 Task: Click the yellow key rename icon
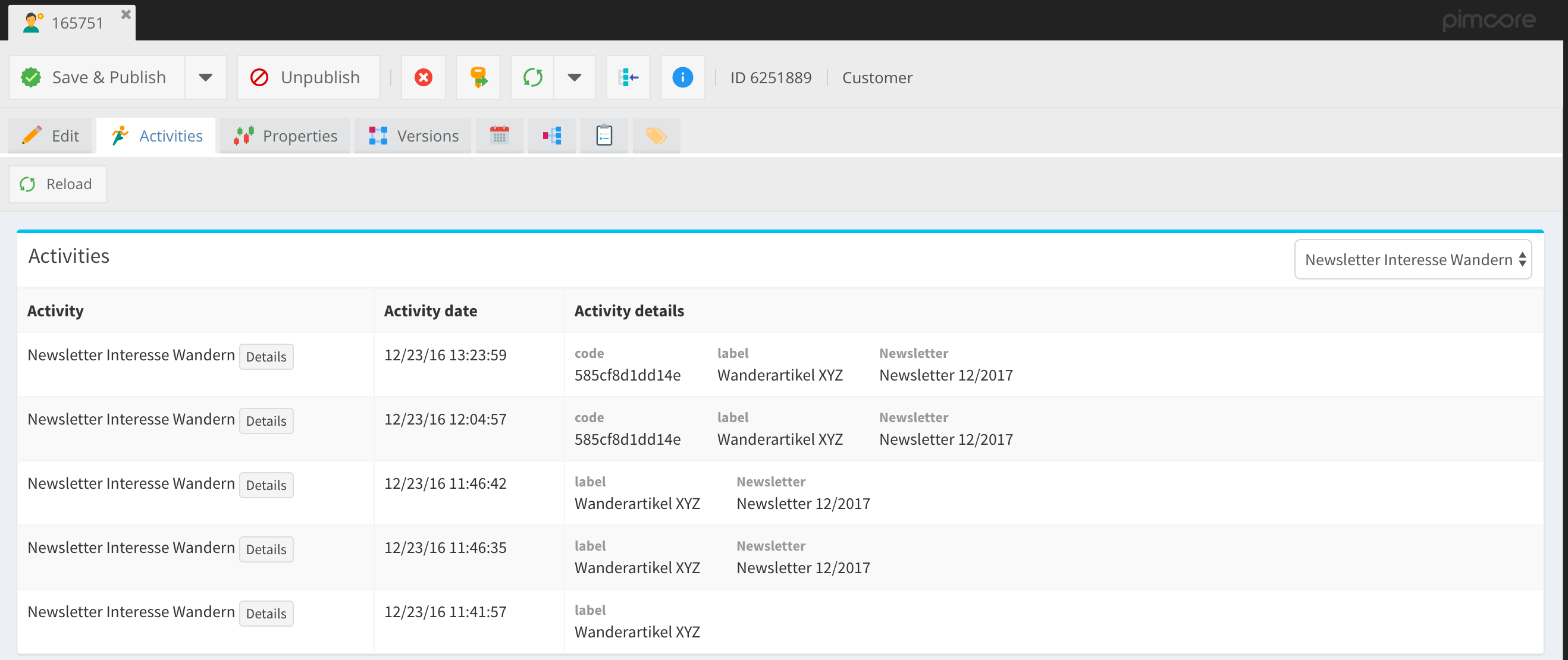coord(478,77)
